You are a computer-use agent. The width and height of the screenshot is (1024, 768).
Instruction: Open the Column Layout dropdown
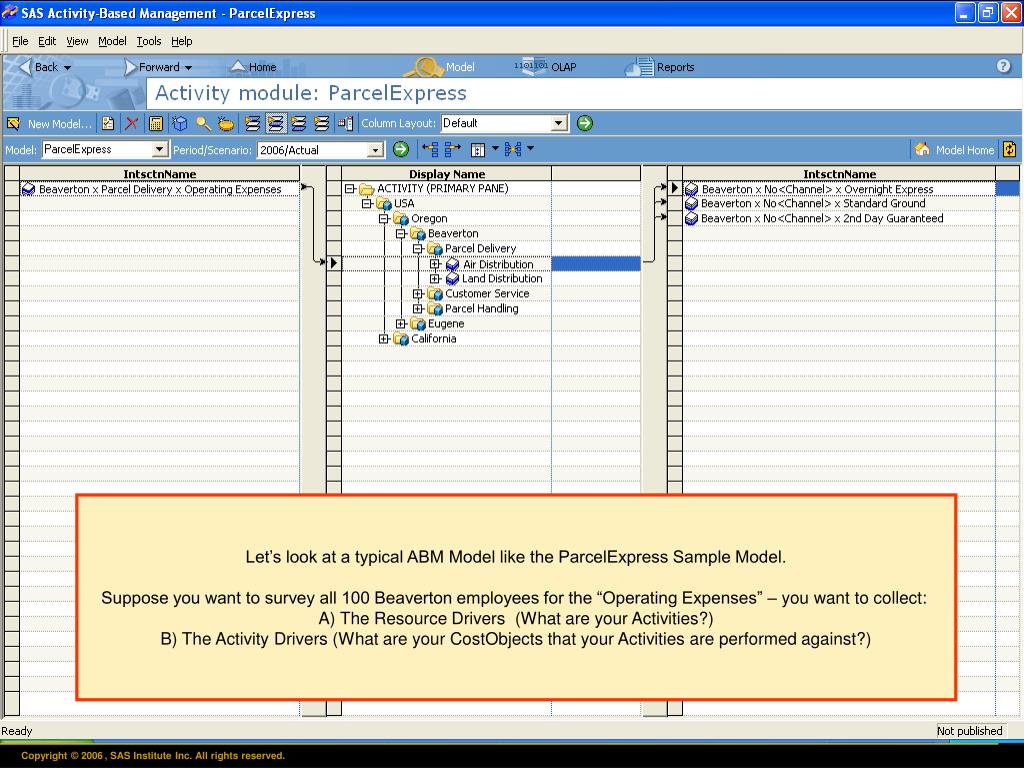pyautogui.click(x=558, y=123)
